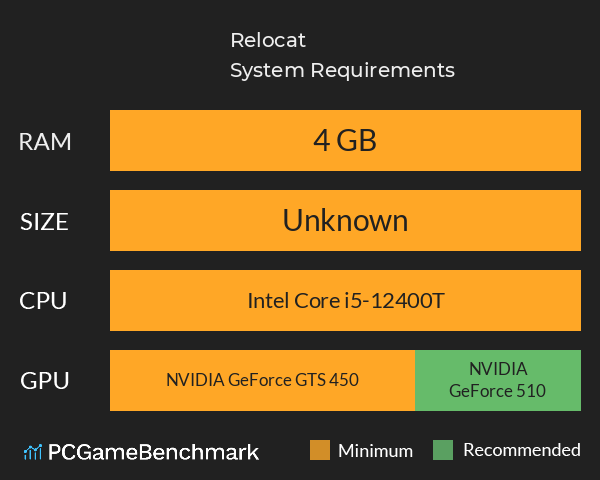Click the 'Recommended' legend label

click(521, 451)
